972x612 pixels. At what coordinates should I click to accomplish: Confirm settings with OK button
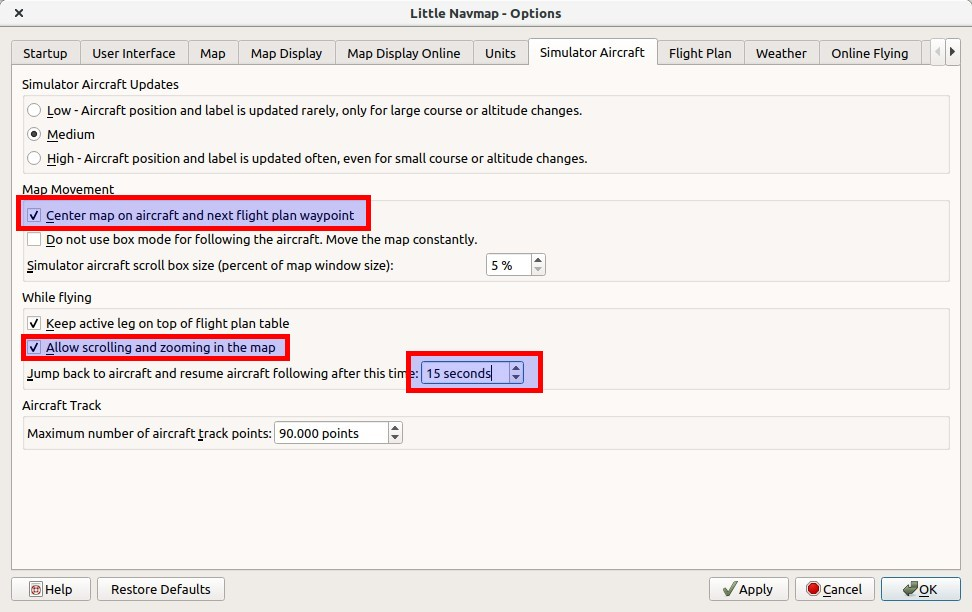[921, 589]
